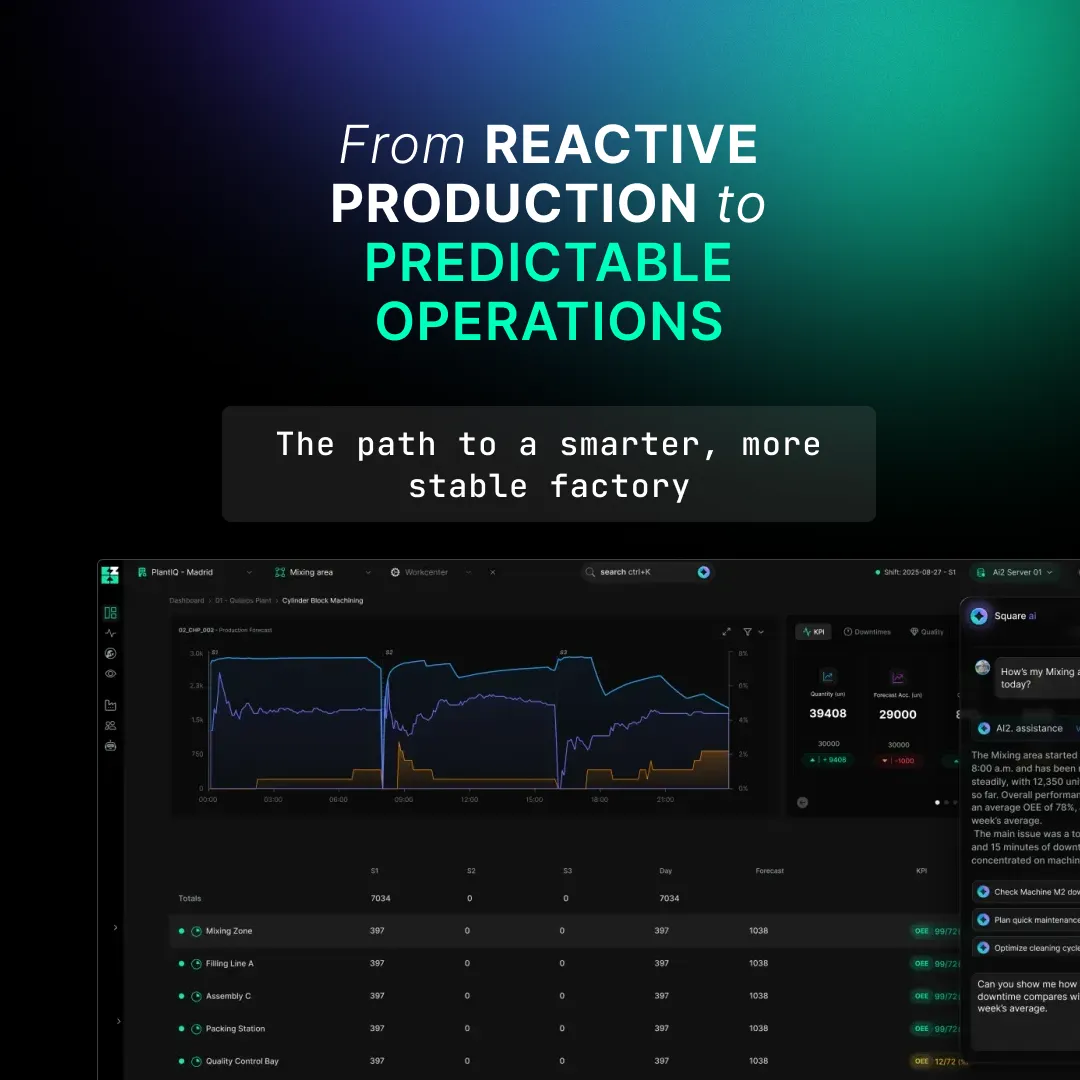Click the Totals S1 value 7034
The height and width of the screenshot is (1080, 1080).
[x=380, y=898]
